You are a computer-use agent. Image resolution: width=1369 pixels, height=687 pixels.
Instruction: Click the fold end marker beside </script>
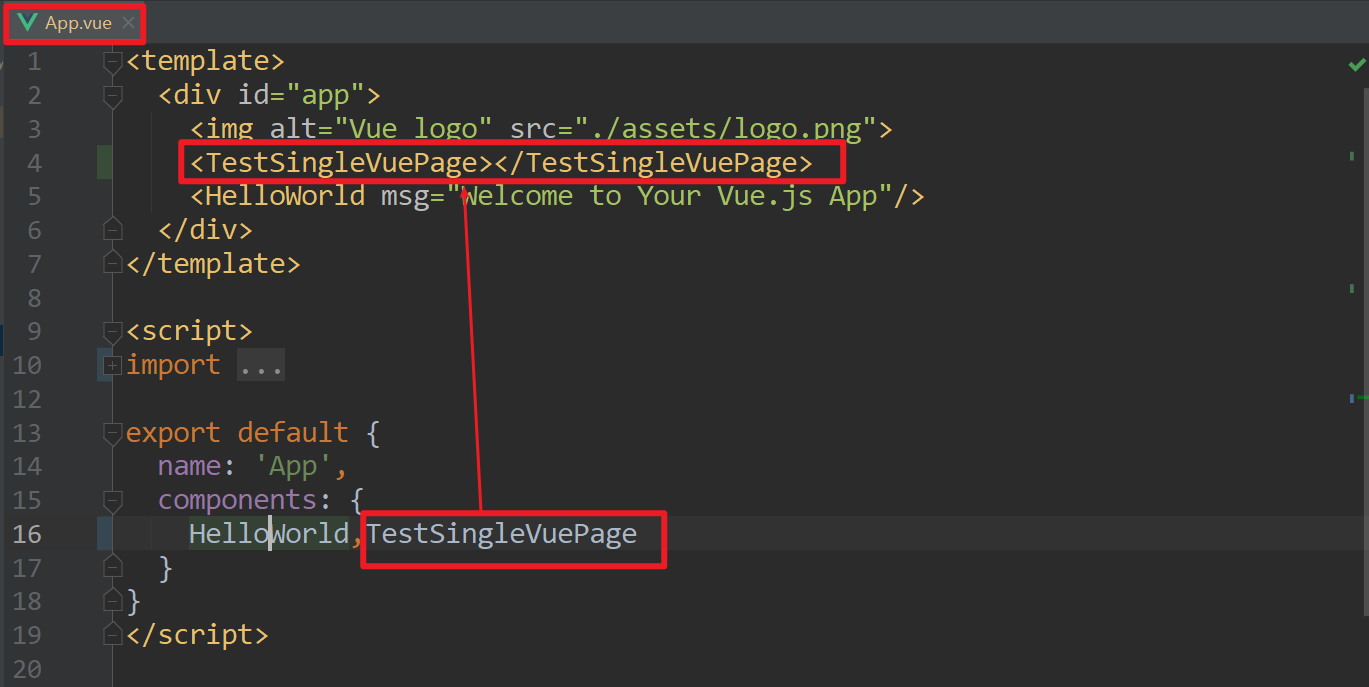[x=112, y=635]
